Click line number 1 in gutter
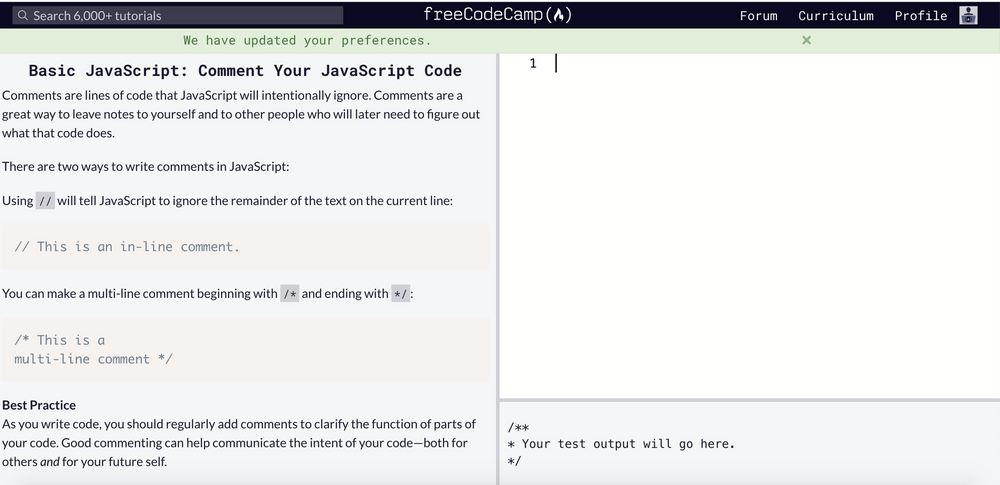1000x485 pixels. (x=533, y=64)
